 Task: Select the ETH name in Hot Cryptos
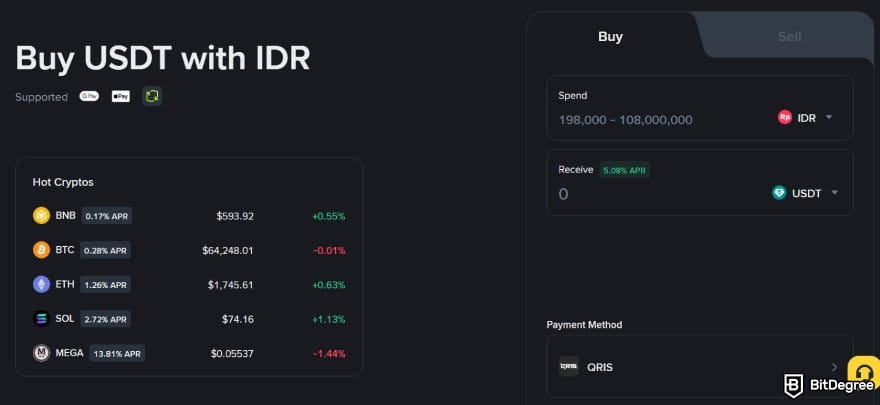pos(65,284)
